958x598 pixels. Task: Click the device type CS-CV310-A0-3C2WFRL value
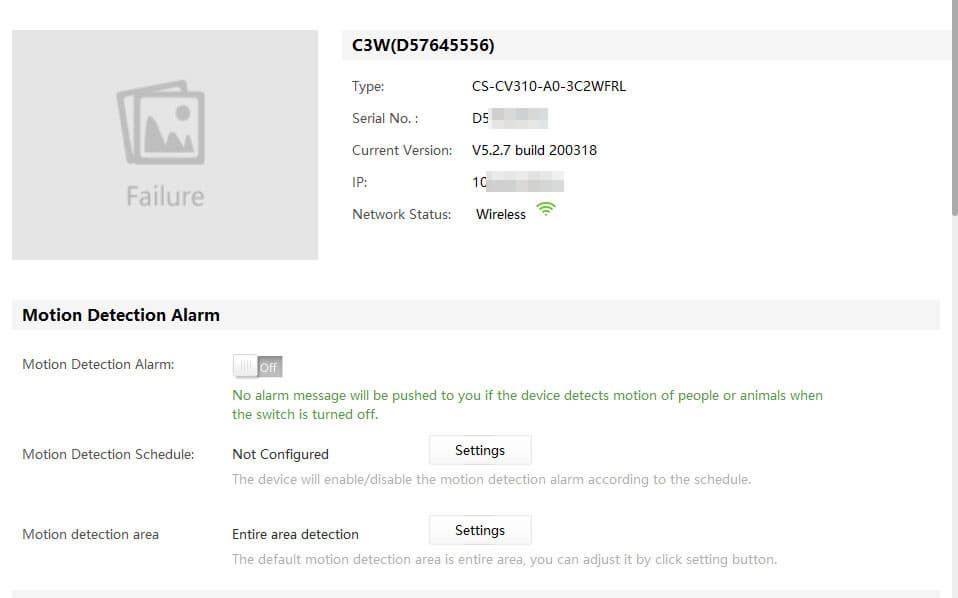(549, 86)
